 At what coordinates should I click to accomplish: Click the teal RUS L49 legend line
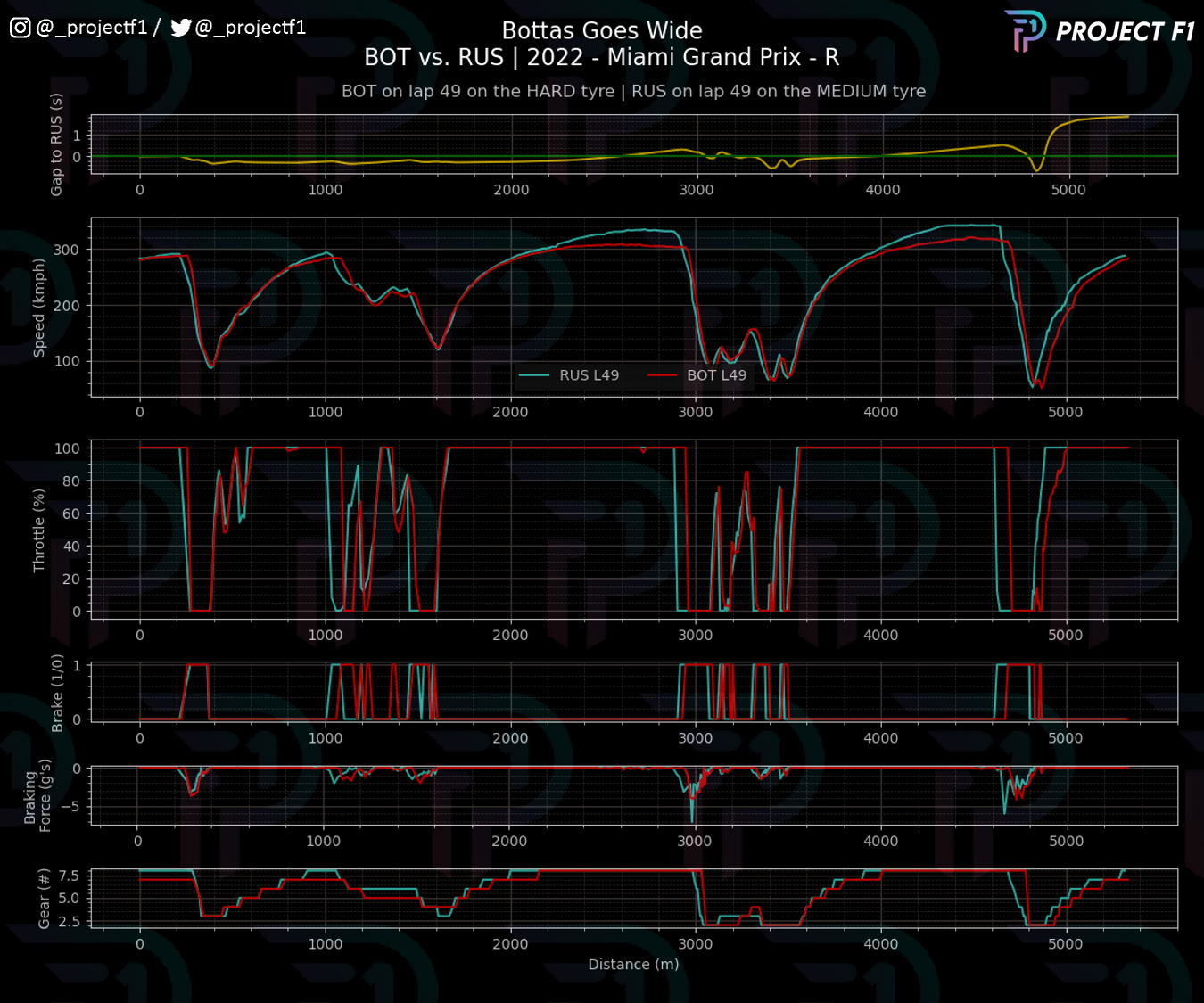click(533, 375)
